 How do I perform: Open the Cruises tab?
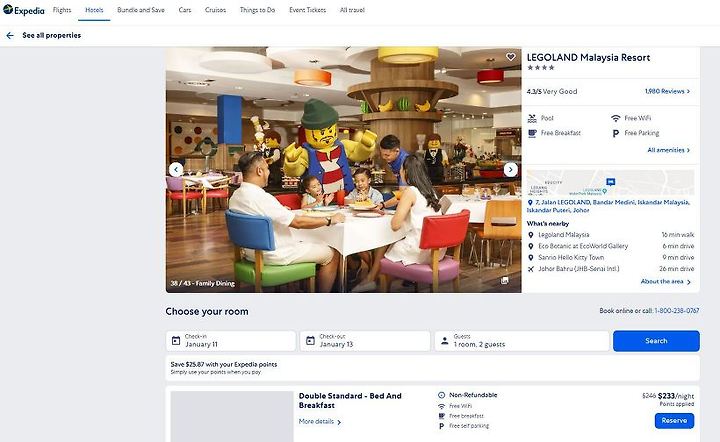[x=215, y=10]
